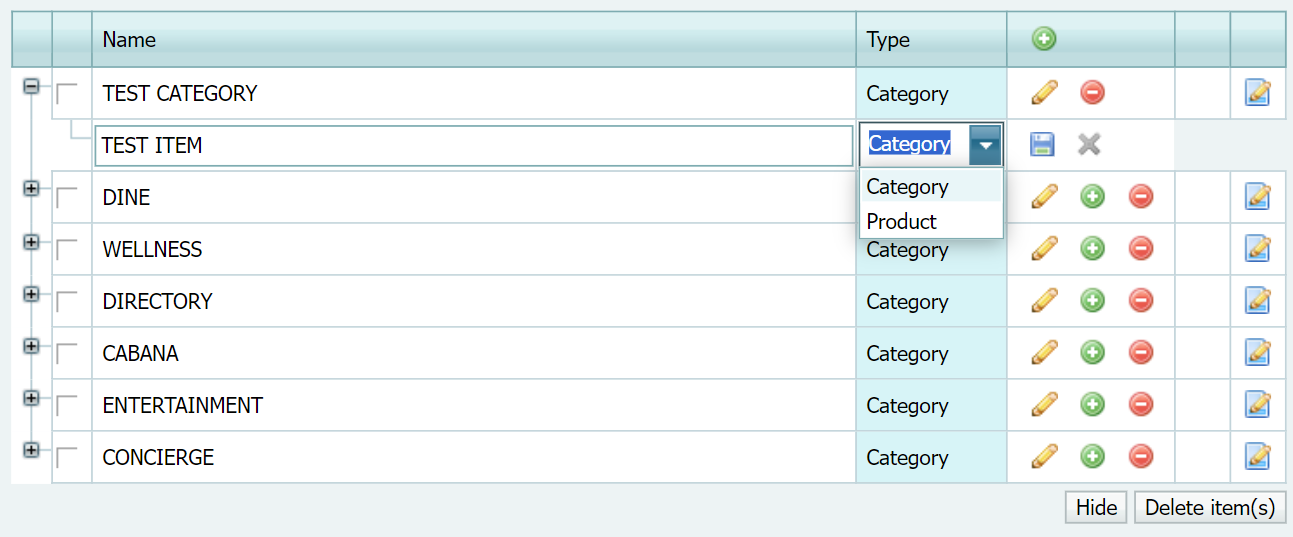The height and width of the screenshot is (537, 1293).
Task: Check the DIRECTORY row checkbox
Action: tap(67, 302)
